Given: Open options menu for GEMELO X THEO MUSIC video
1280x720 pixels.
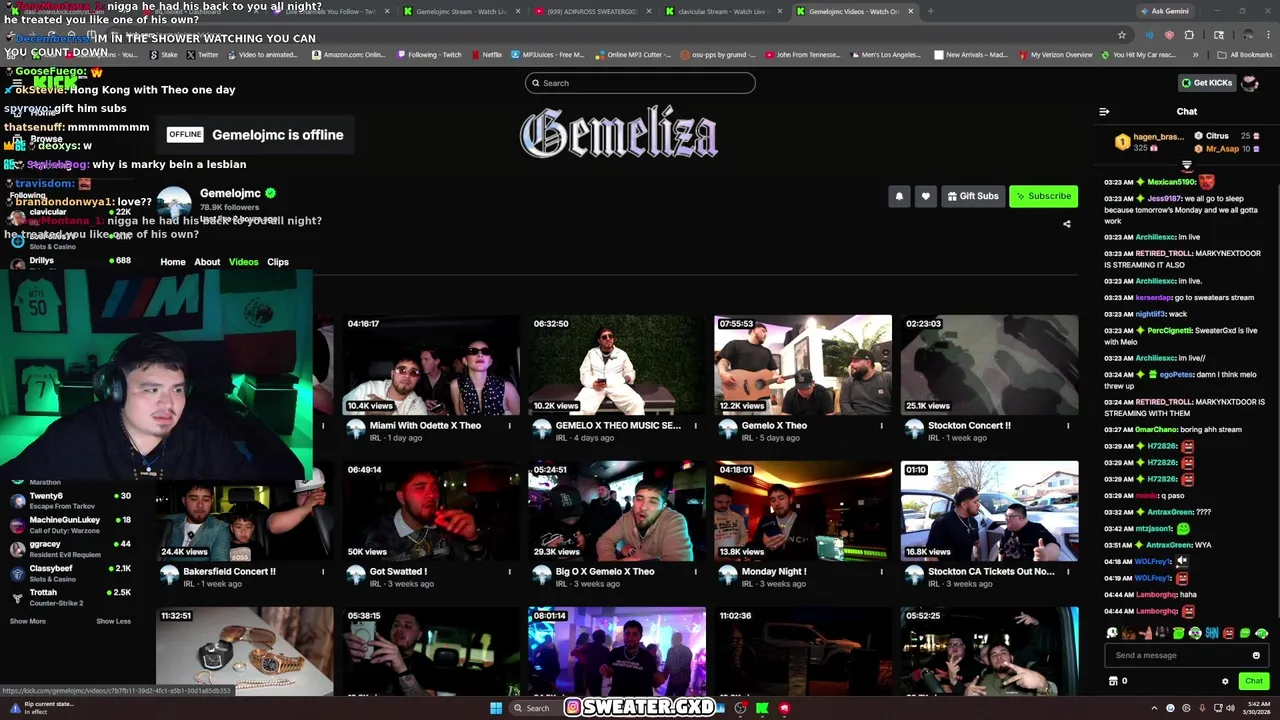Looking at the screenshot, I should coord(695,426).
